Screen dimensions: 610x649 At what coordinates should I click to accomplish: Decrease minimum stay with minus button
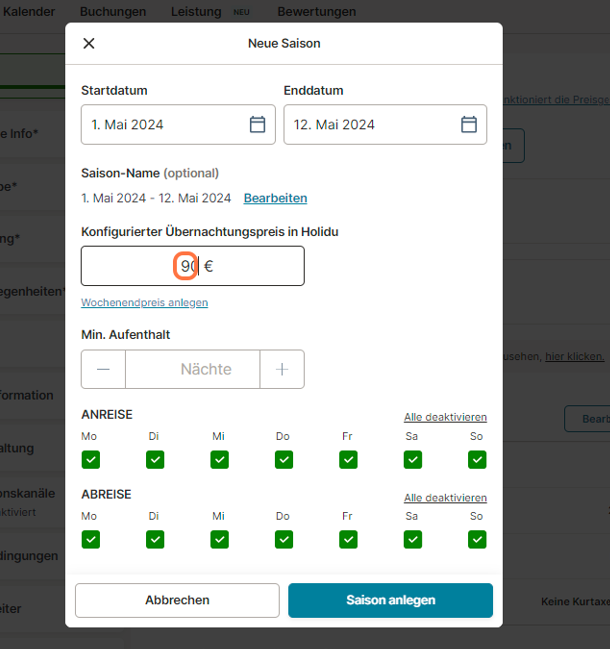103,369
